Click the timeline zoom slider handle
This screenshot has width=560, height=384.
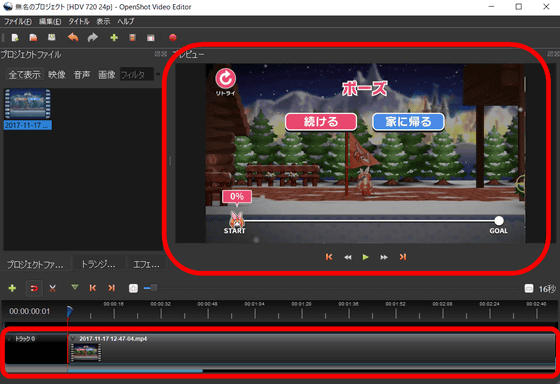pyautogui.click(x=154, y=288)
